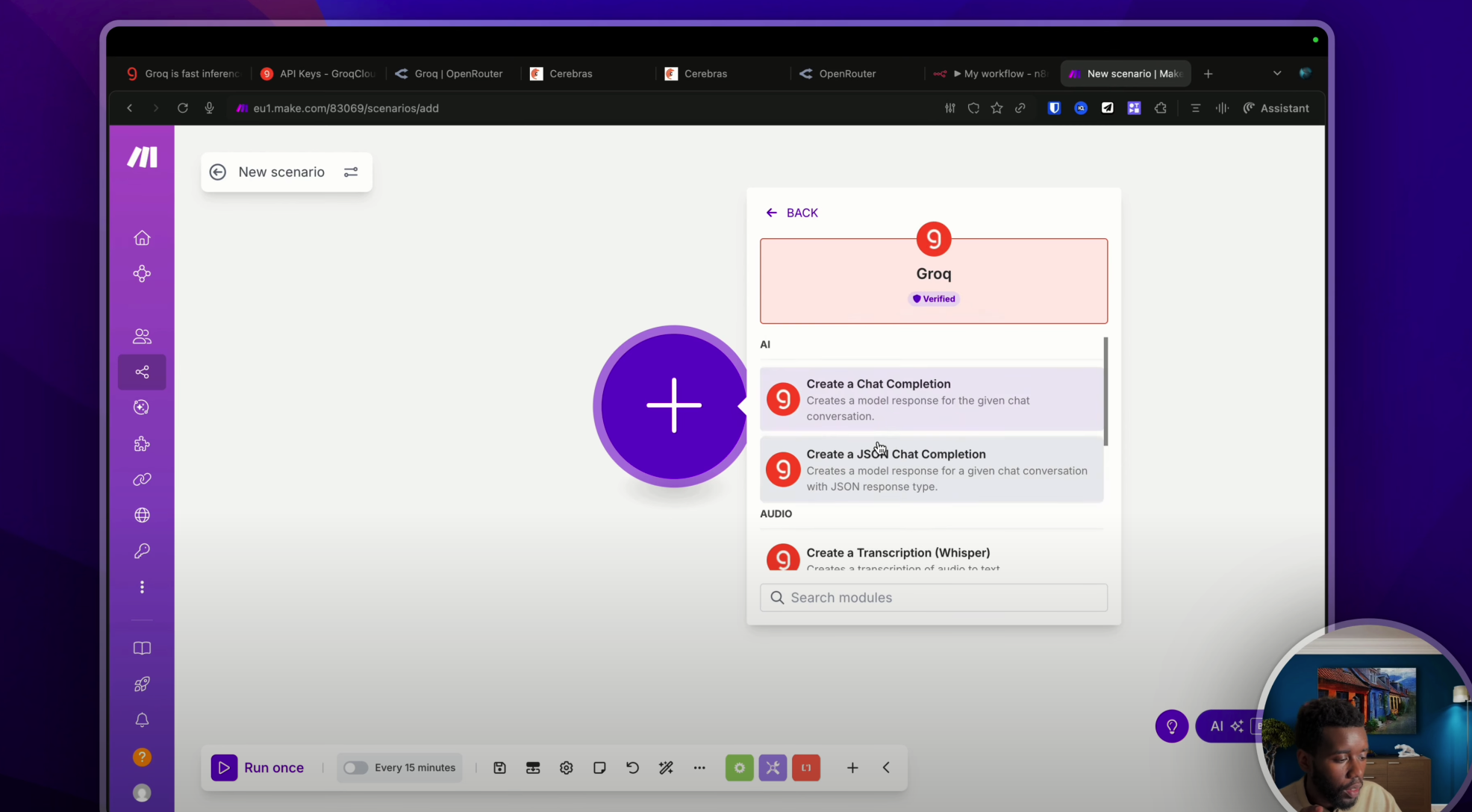This screenshot has width=1472, height=812.
Task: Open the AI assistant sparkle button
Action: coord(1228,726)
